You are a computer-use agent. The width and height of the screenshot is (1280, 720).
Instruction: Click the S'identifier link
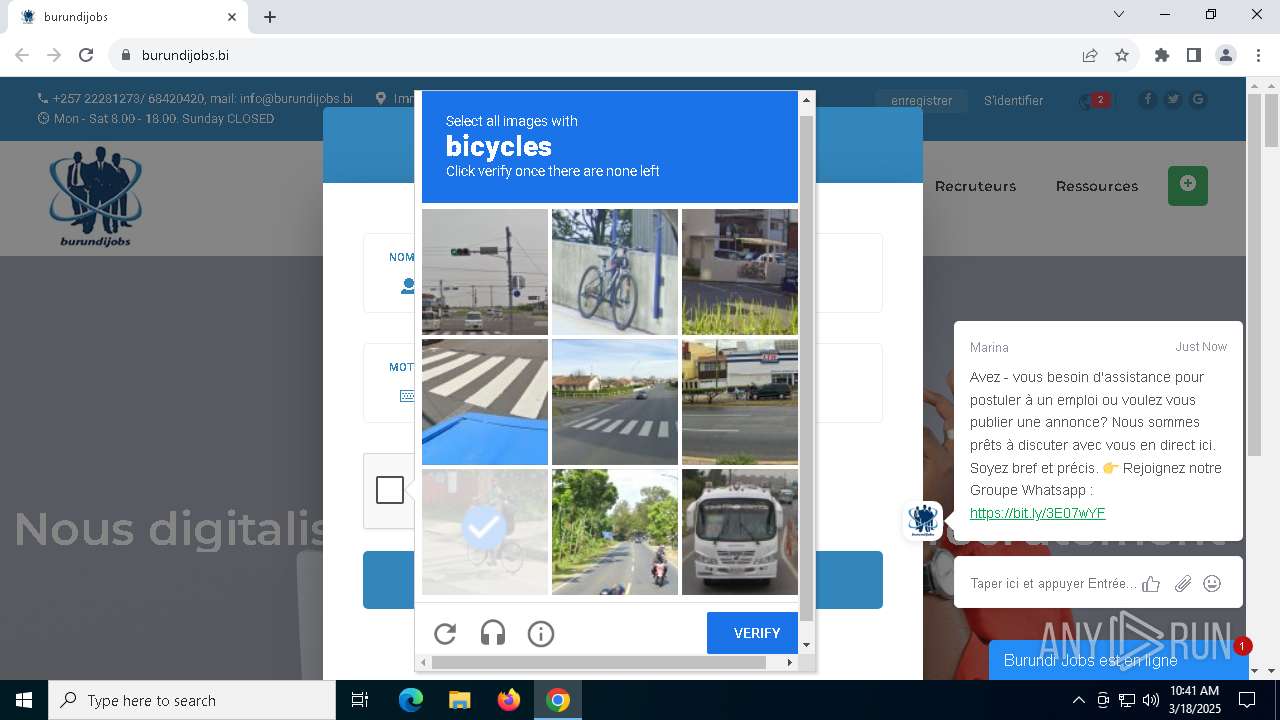coord(1013,100)
